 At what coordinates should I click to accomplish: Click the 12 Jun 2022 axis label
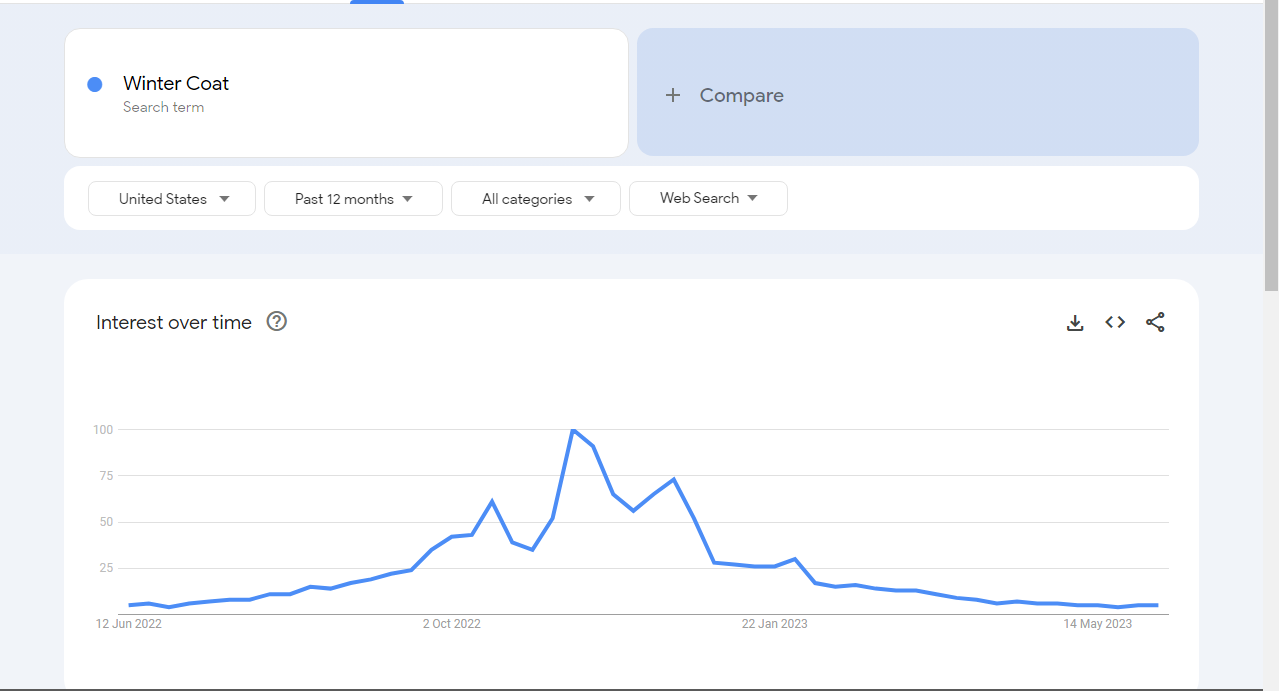[x=129, y=624]
